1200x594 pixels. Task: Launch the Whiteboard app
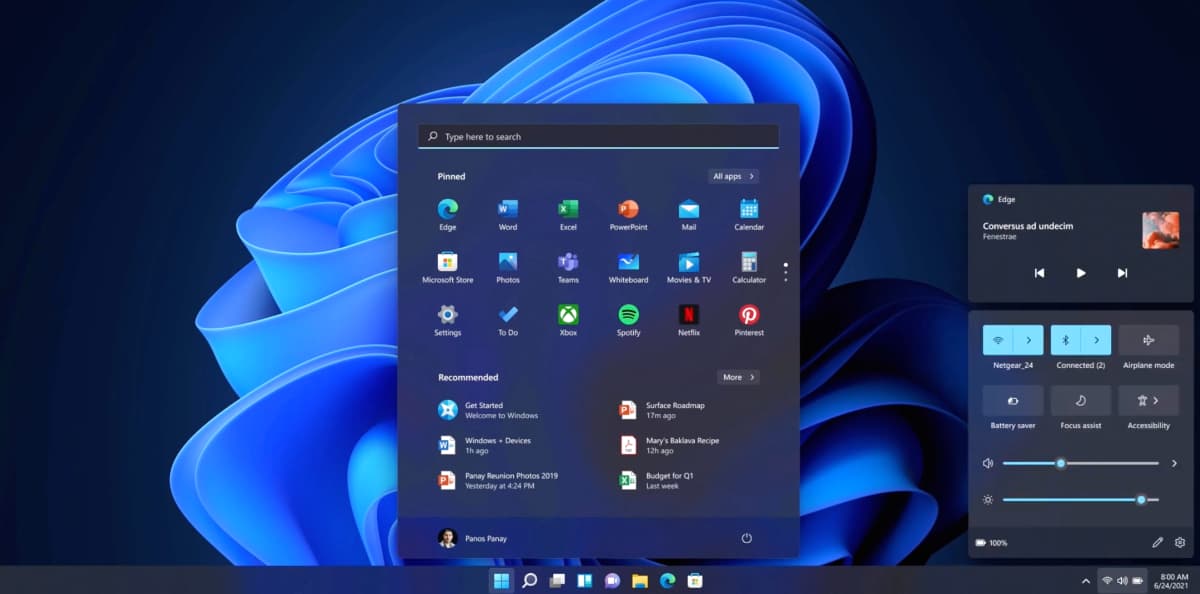coord(628,267)
